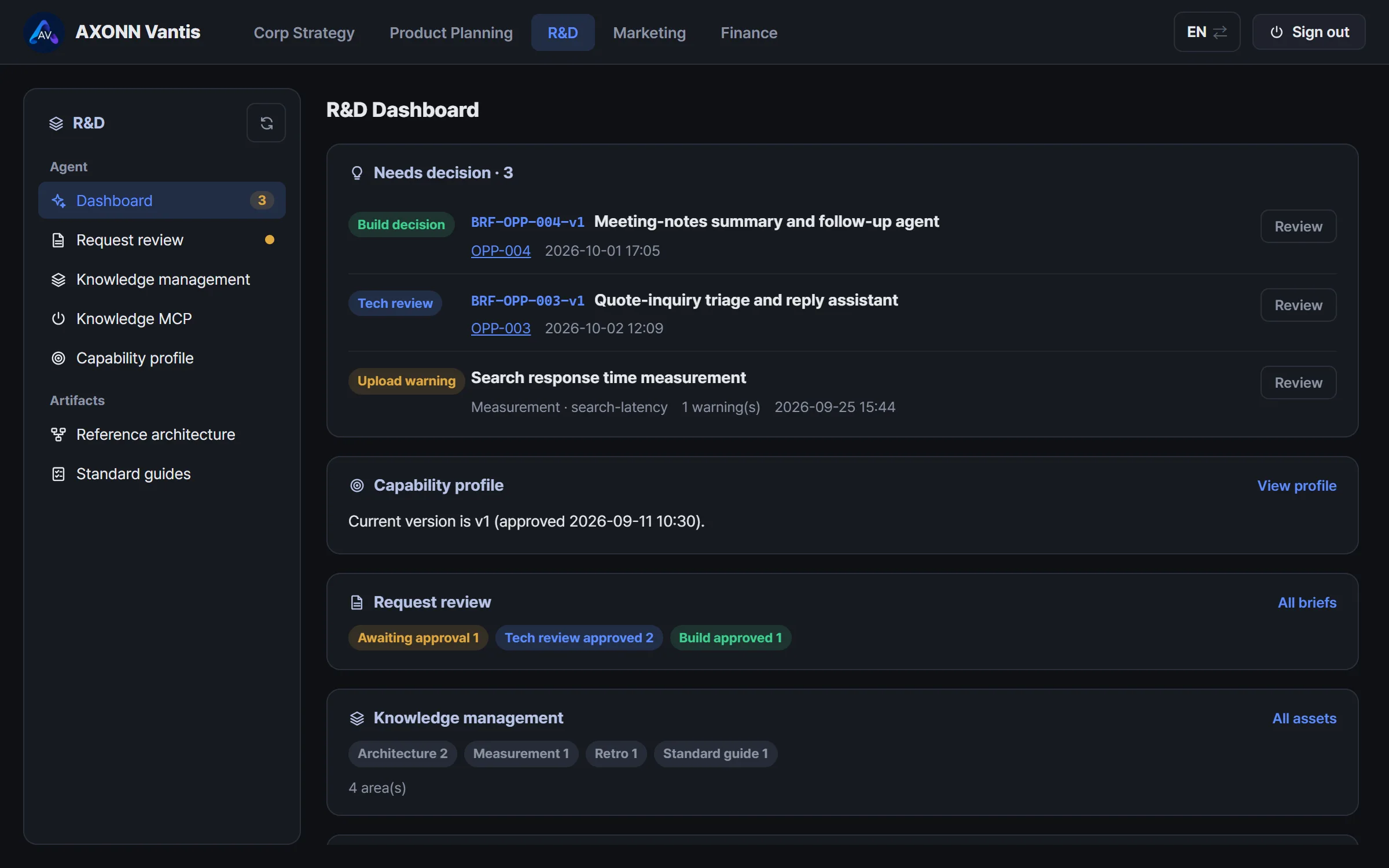The width and height of the screenshot is (1389, 868).
Task: Review the Meeting-notes summary agent brief
Action: pos(1298,226)
